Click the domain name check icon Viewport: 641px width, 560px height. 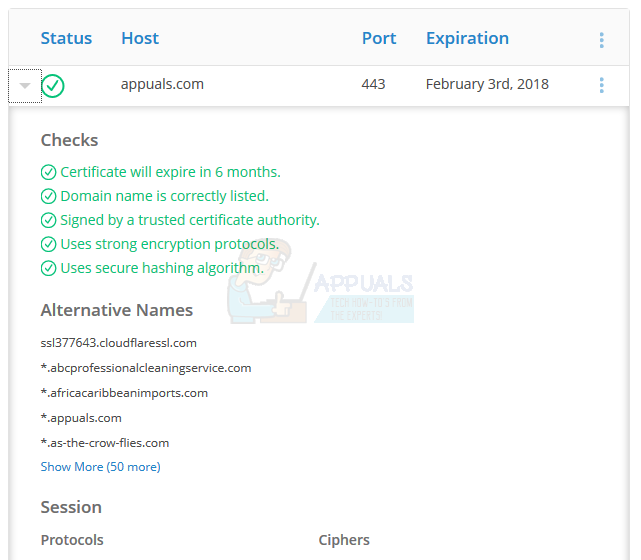coord(48,196)
